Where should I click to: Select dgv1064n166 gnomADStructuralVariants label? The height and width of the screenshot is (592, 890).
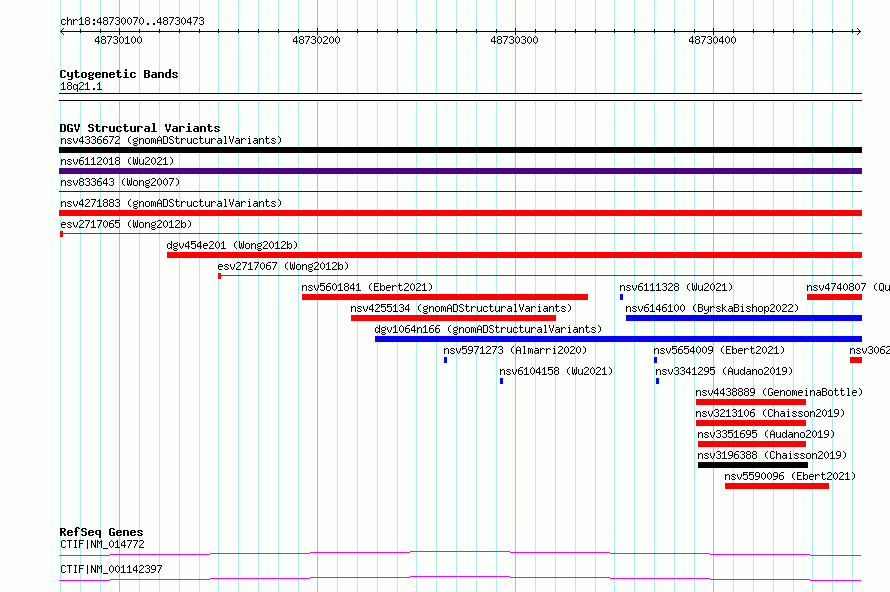(x=488, y=329)
